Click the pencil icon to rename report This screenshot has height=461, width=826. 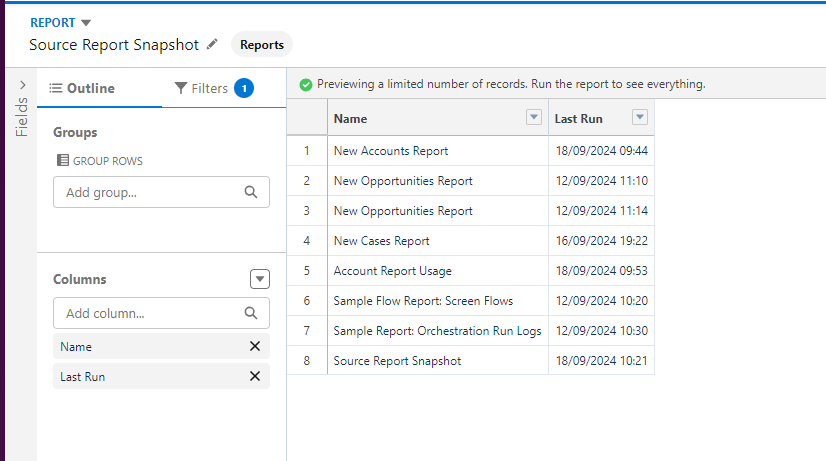coord(212,44)
